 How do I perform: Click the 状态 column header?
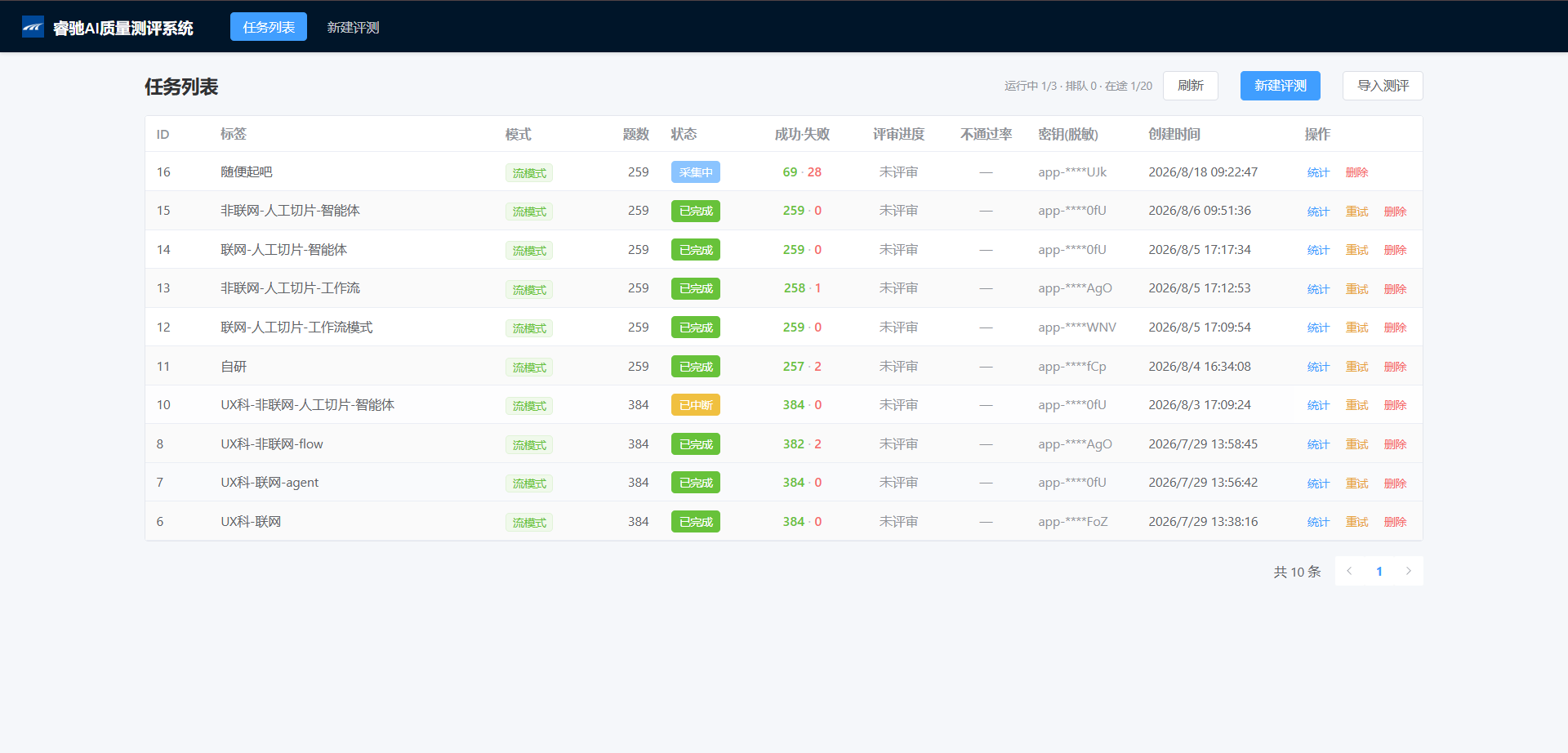pos(684,134)
